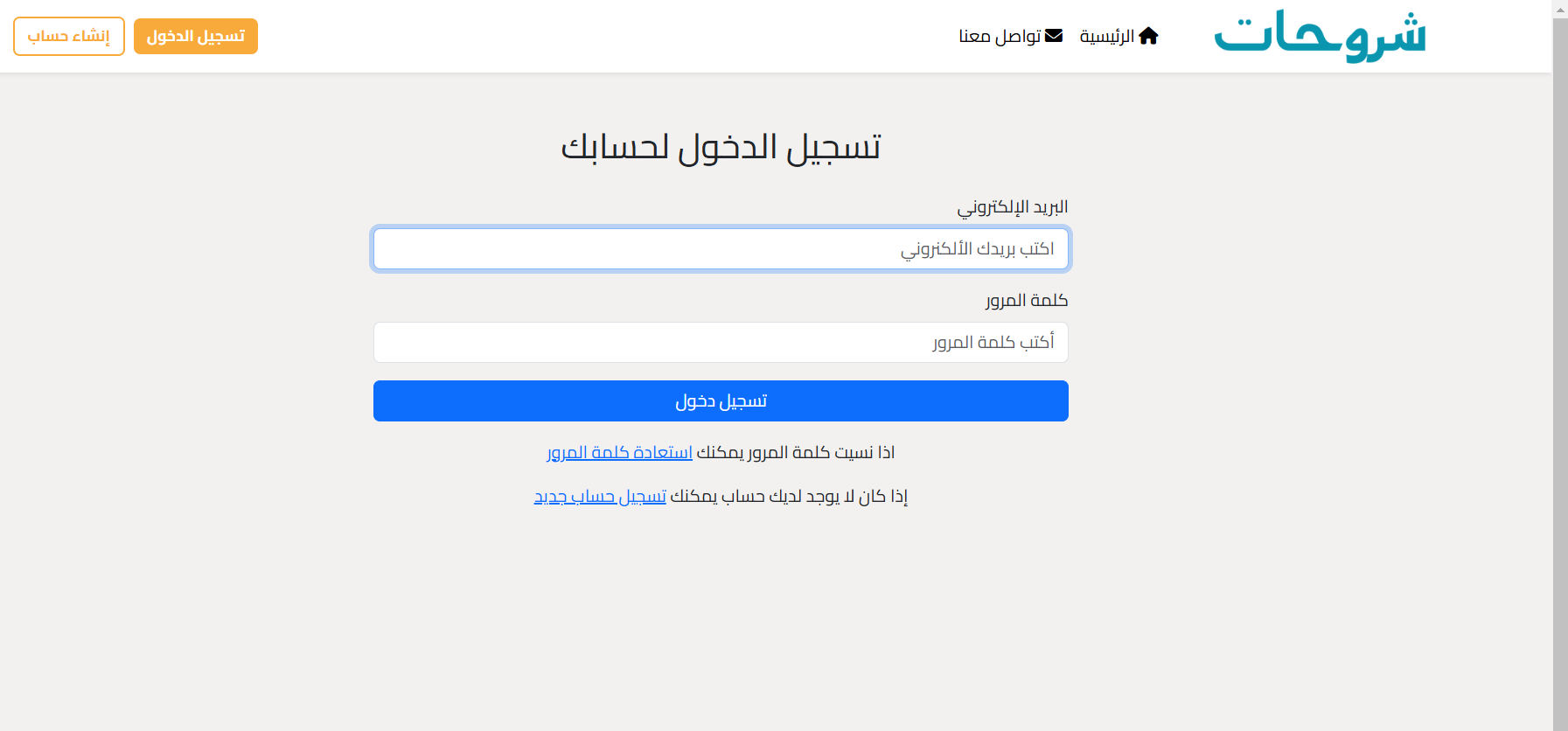Open the تواصل معنا menu text link

point(1000,36)
